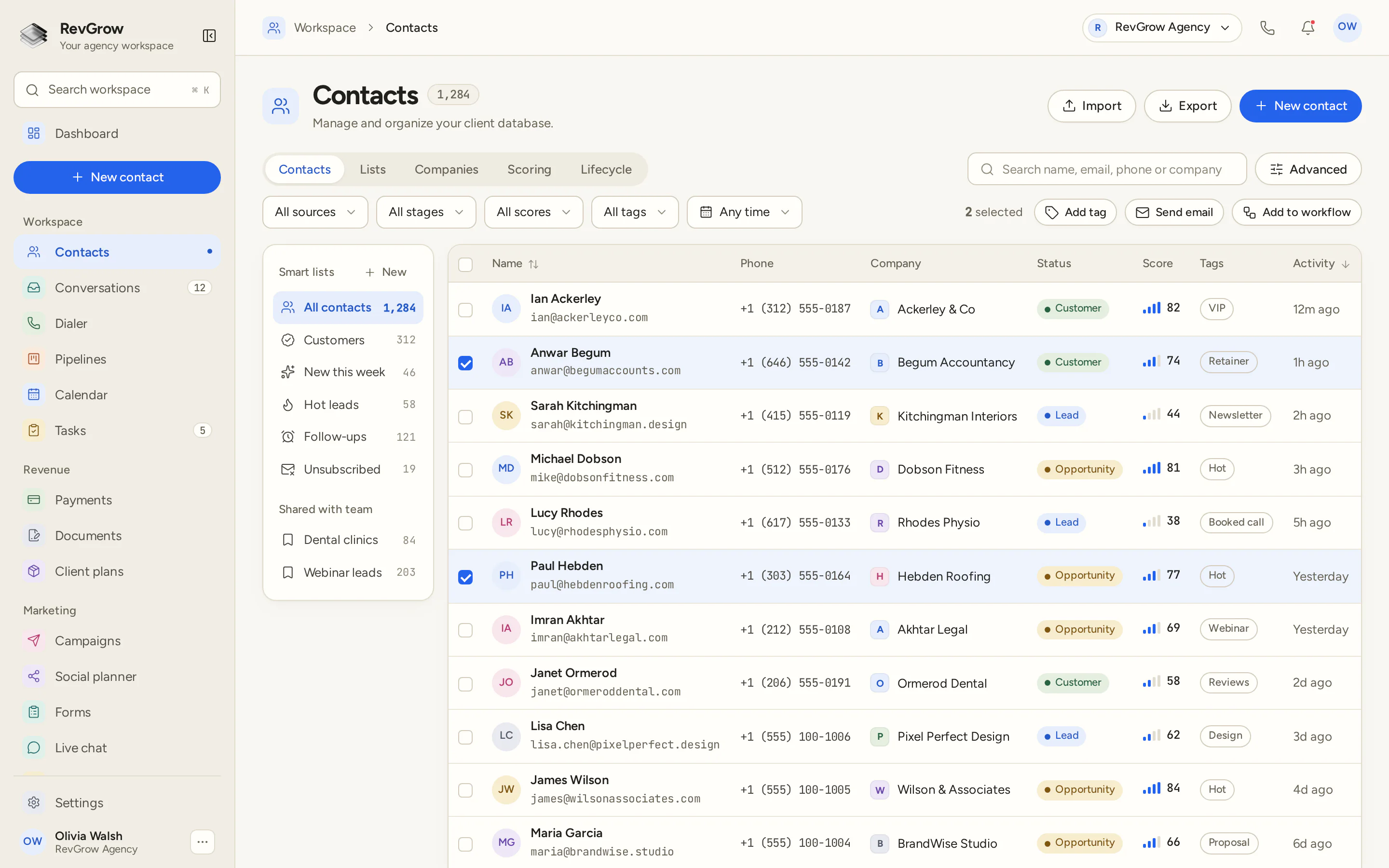Switch to the Lists tab

coord(372,169)
